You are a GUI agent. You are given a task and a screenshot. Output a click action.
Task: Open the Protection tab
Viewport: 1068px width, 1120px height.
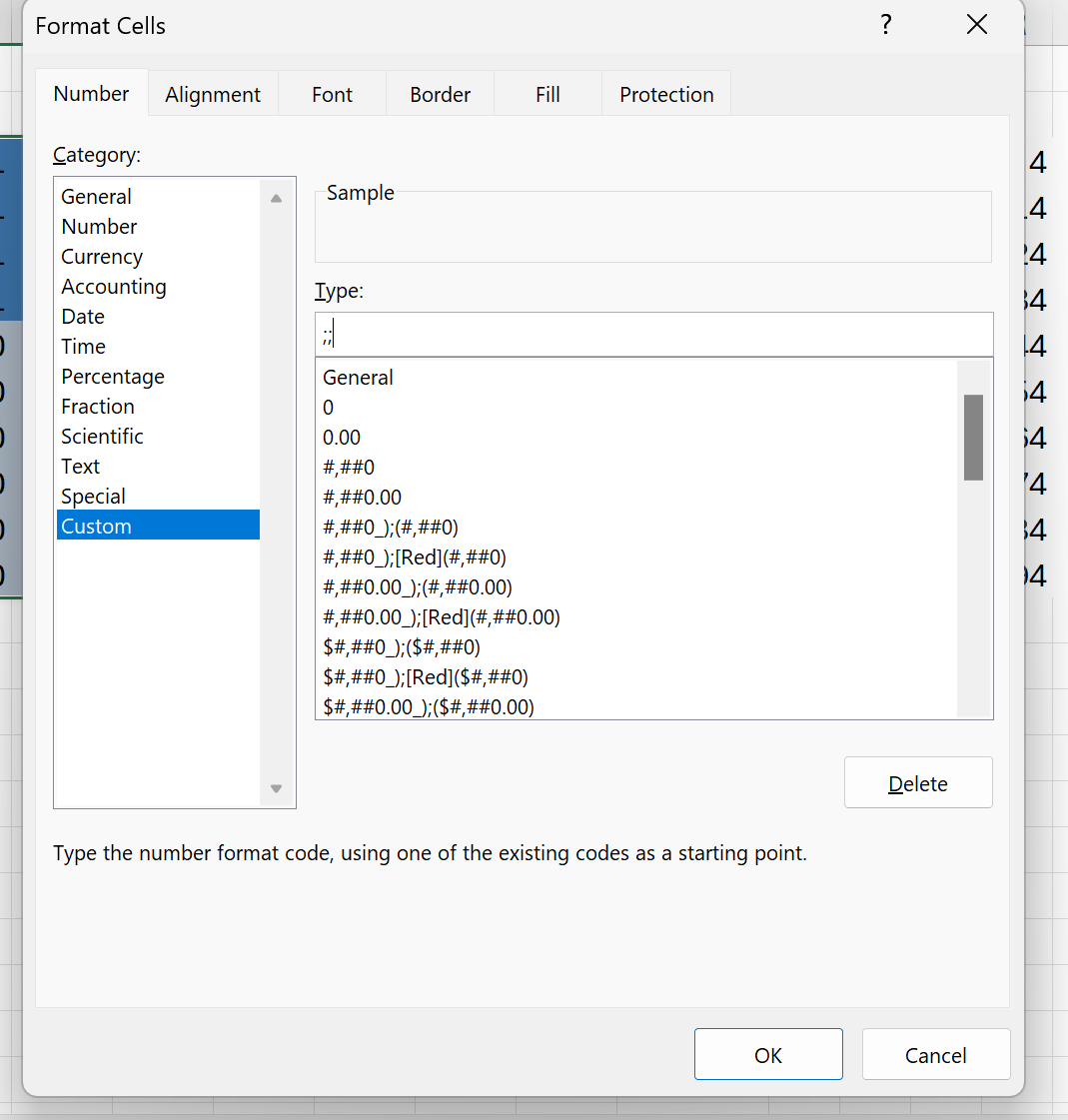point(666,95)
